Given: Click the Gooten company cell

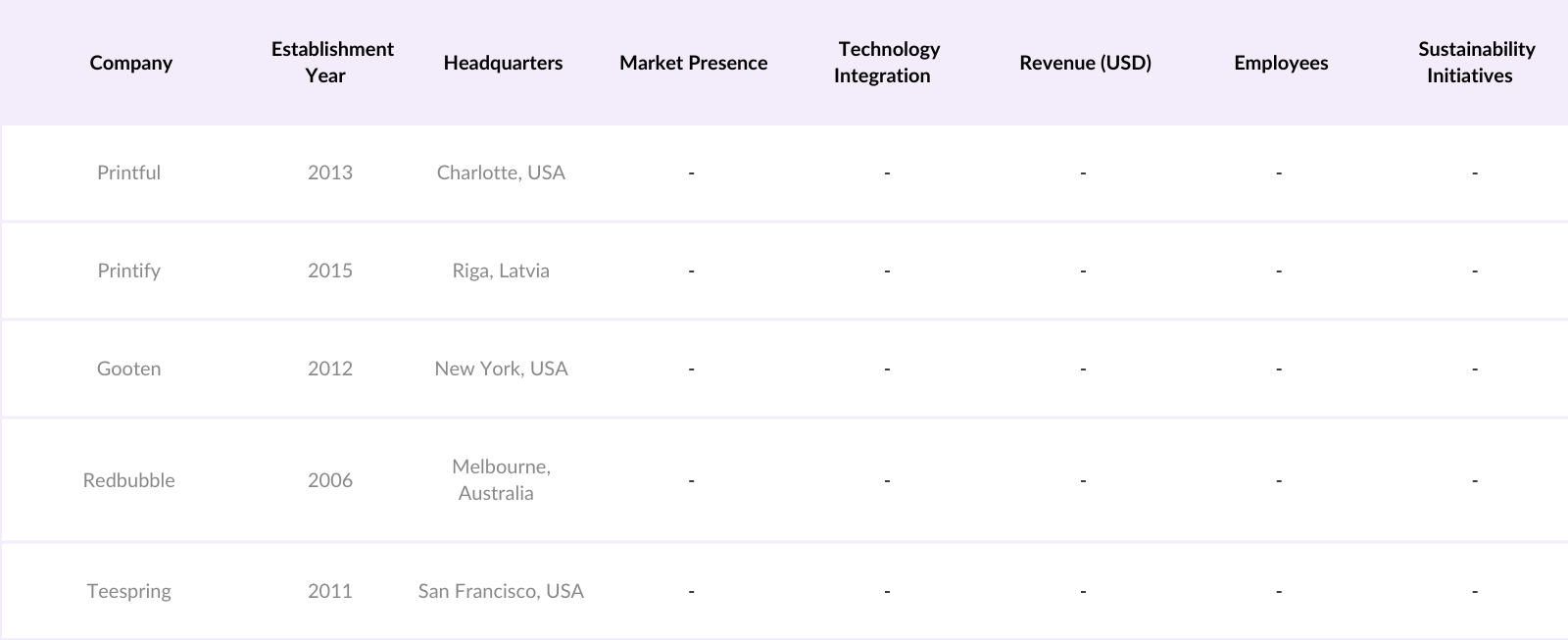Looking at the screenshot, I should (x=128, y=369).
